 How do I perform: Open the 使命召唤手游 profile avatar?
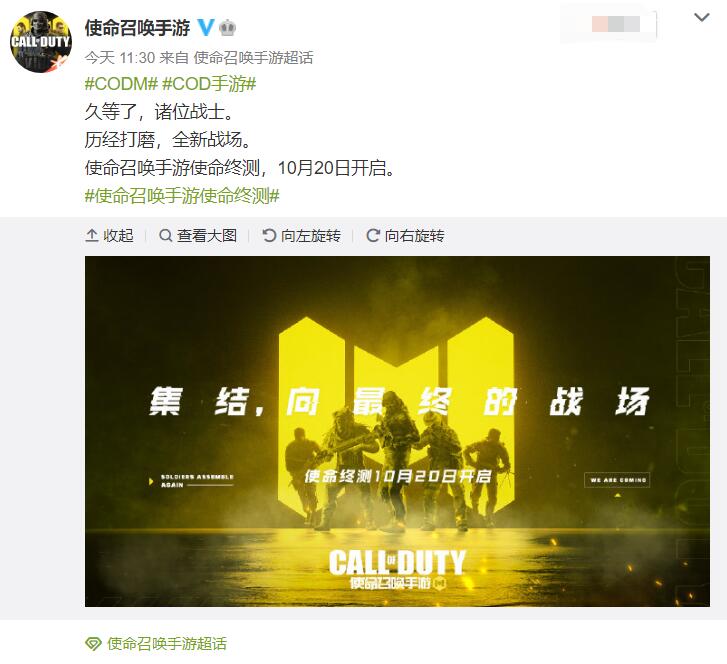[41, 42]
